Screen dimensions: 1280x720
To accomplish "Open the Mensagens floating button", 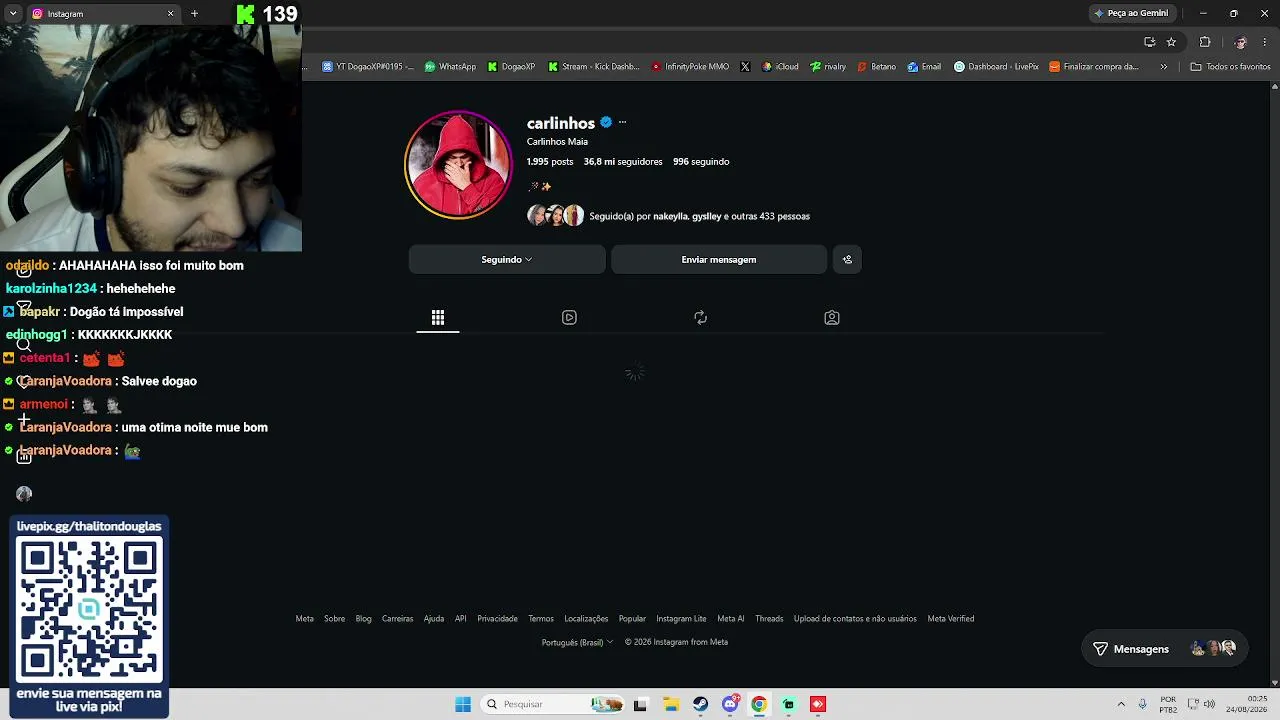I will [x=1164, y=649].
